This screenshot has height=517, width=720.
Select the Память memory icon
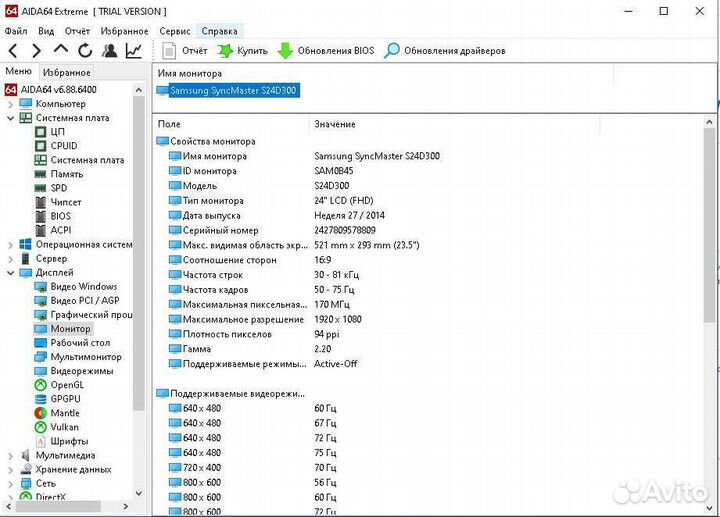[x=41, y=174]
